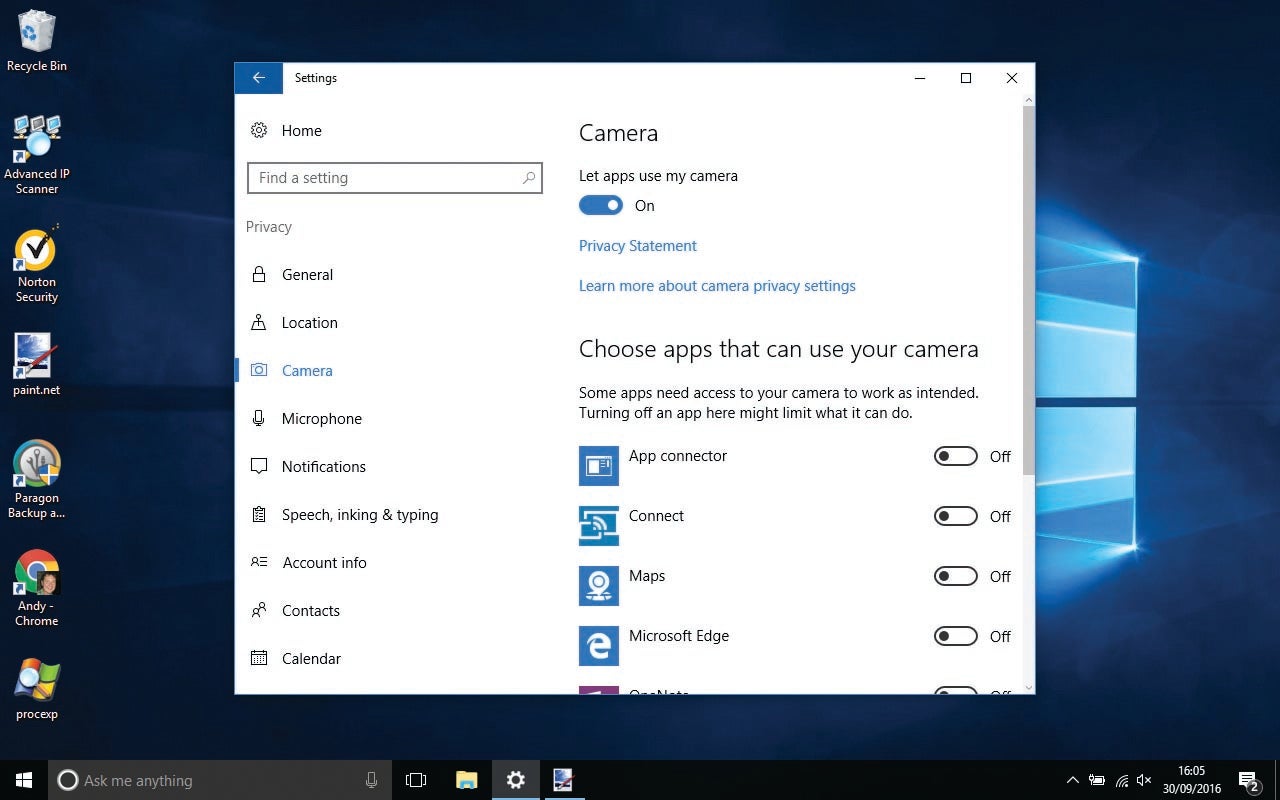The width and height of the screenshot is (1280, 800).
Task: Click the Cortana microphone icon
Action: [371, 780]
